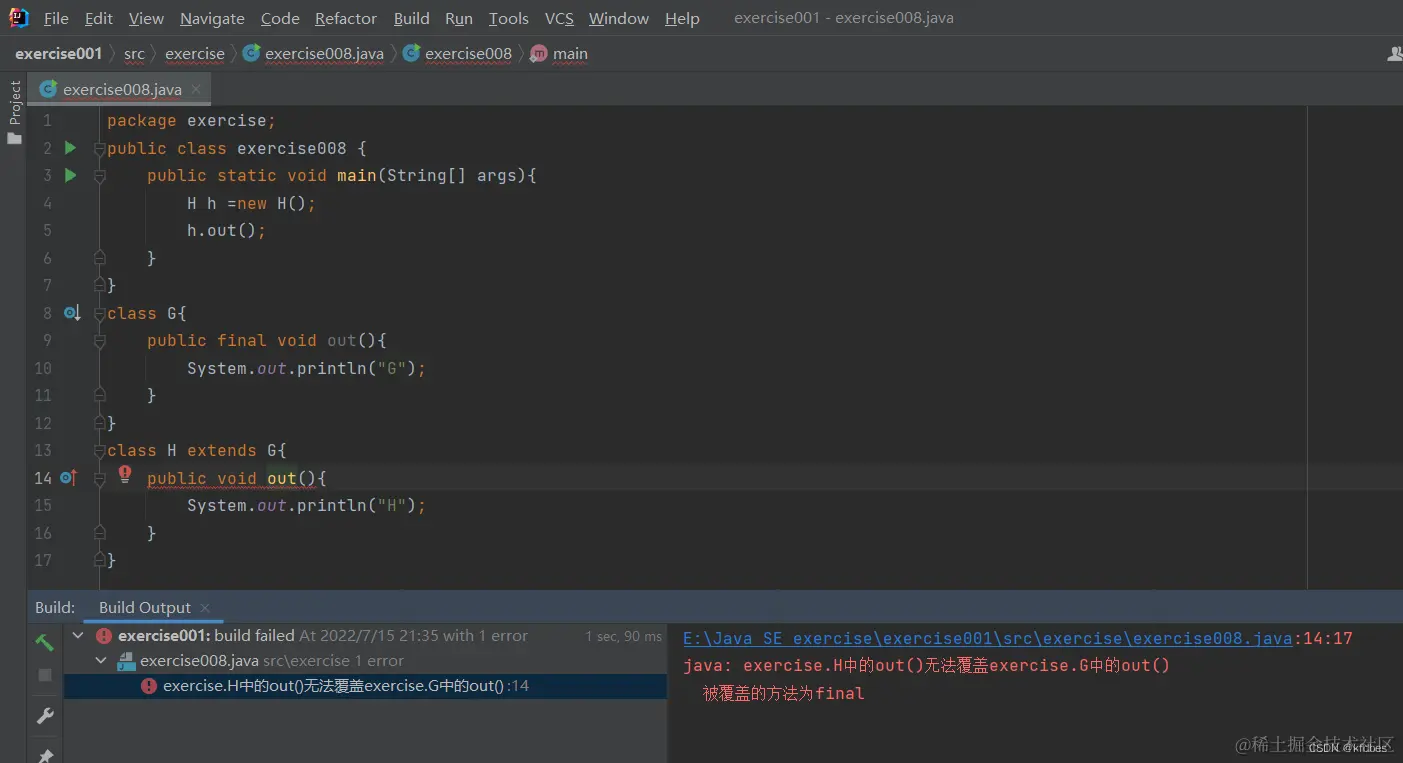
Task: Show the red error bulb on line 14
Action: (x=125, y=474)
